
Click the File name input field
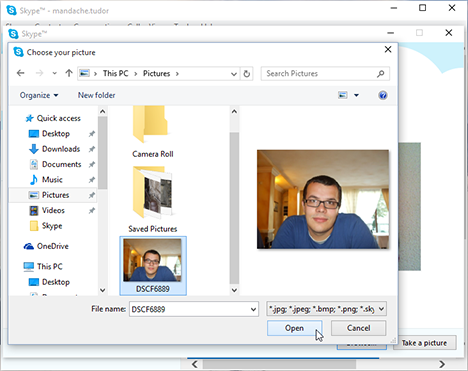coord(190,309)
